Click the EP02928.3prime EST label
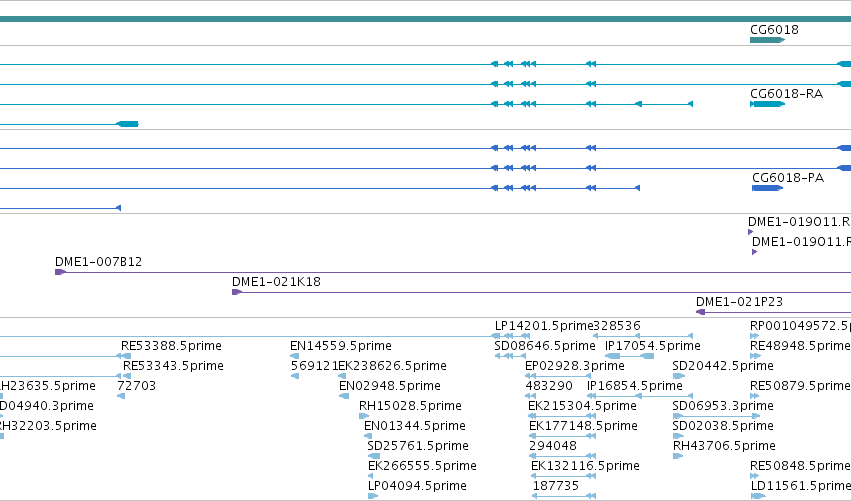The height and width of the screenshot is (501, 851). (x=575, y=366)
